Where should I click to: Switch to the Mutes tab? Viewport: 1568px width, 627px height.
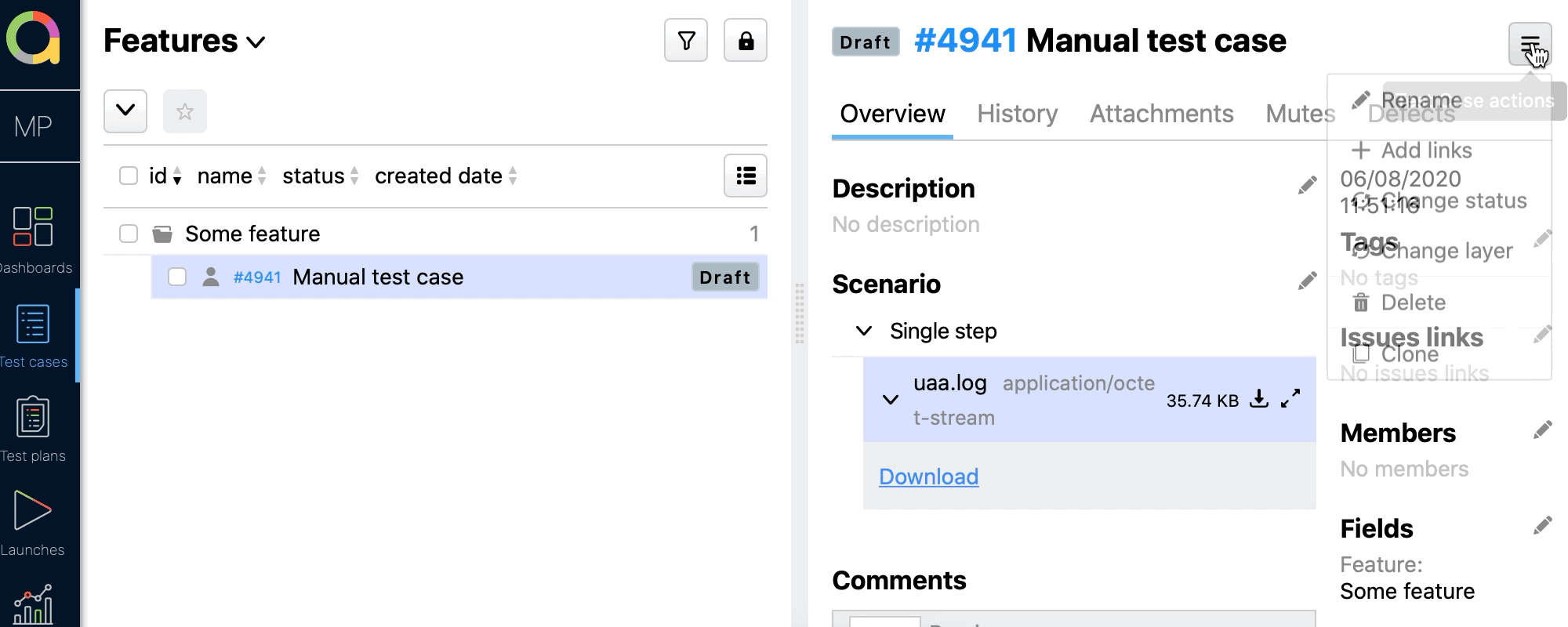1300,114
